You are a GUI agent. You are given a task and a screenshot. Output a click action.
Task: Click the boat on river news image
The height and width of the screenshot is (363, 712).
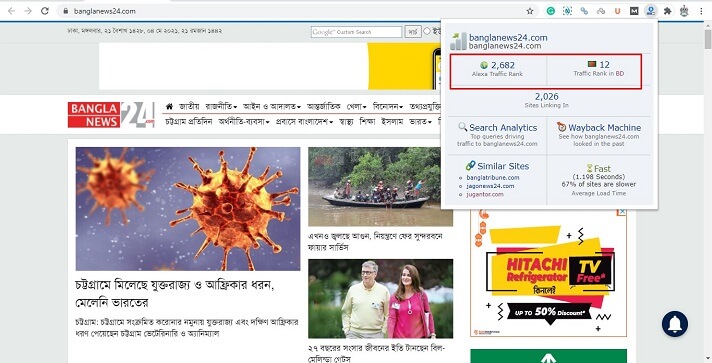coord(381,187)
